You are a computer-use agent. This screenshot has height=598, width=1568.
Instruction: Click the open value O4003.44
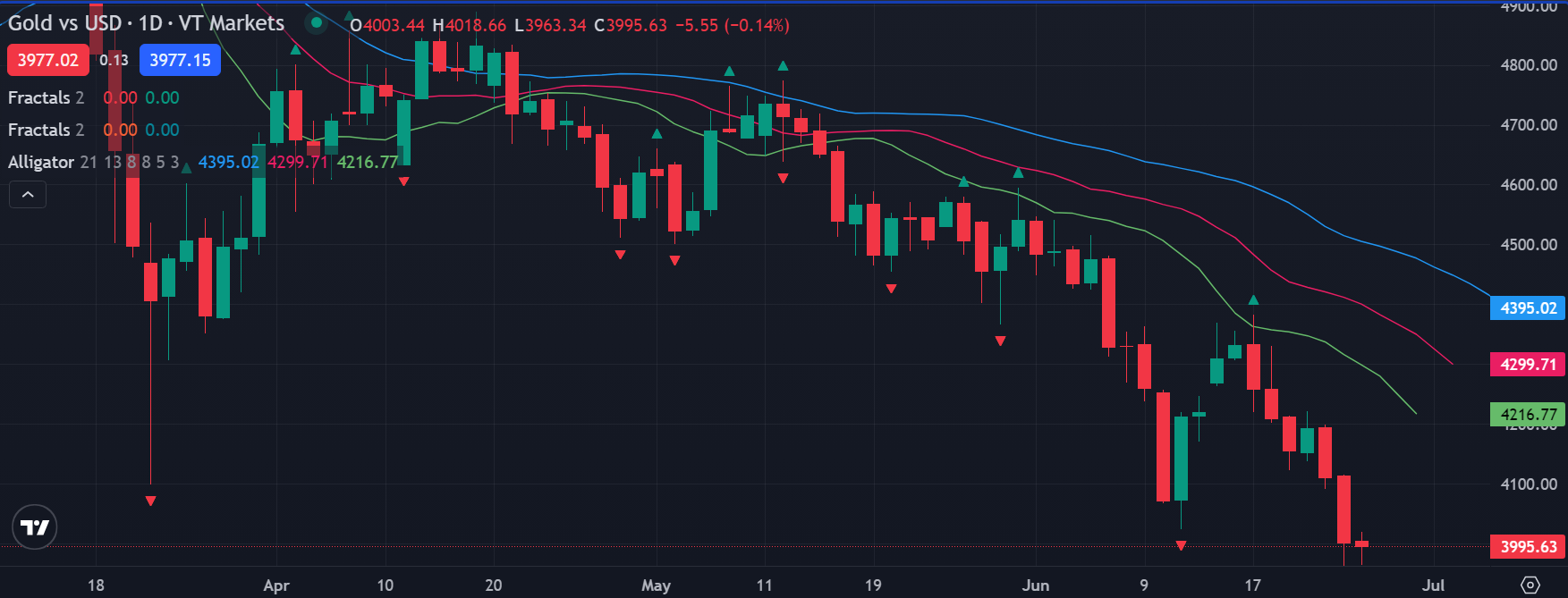click(x=387, y=25)
